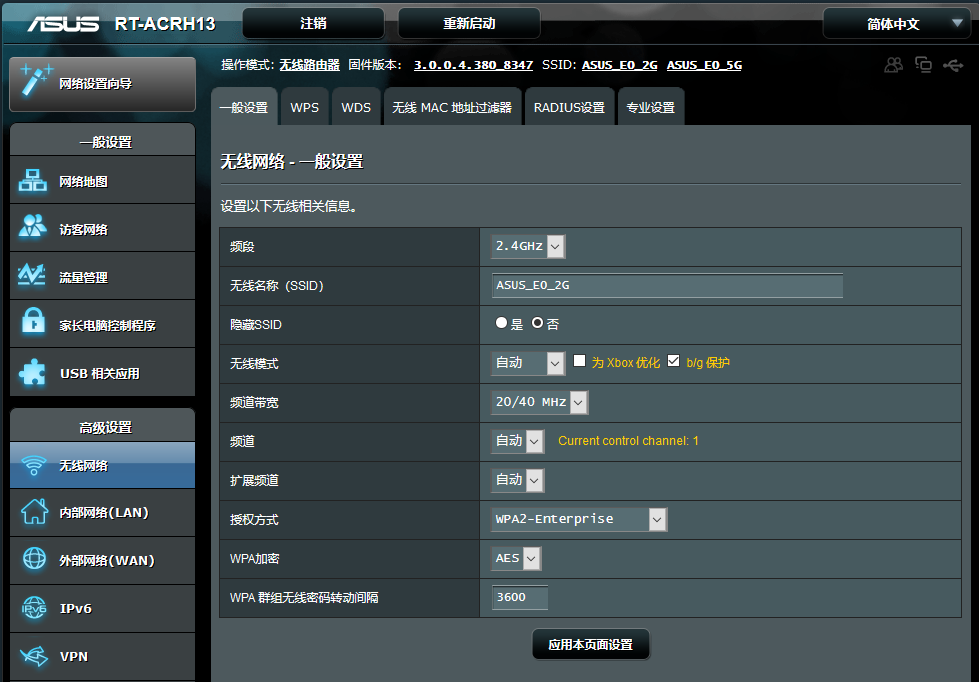
Task: Click the USB status icon
Action: pos(953,65)
